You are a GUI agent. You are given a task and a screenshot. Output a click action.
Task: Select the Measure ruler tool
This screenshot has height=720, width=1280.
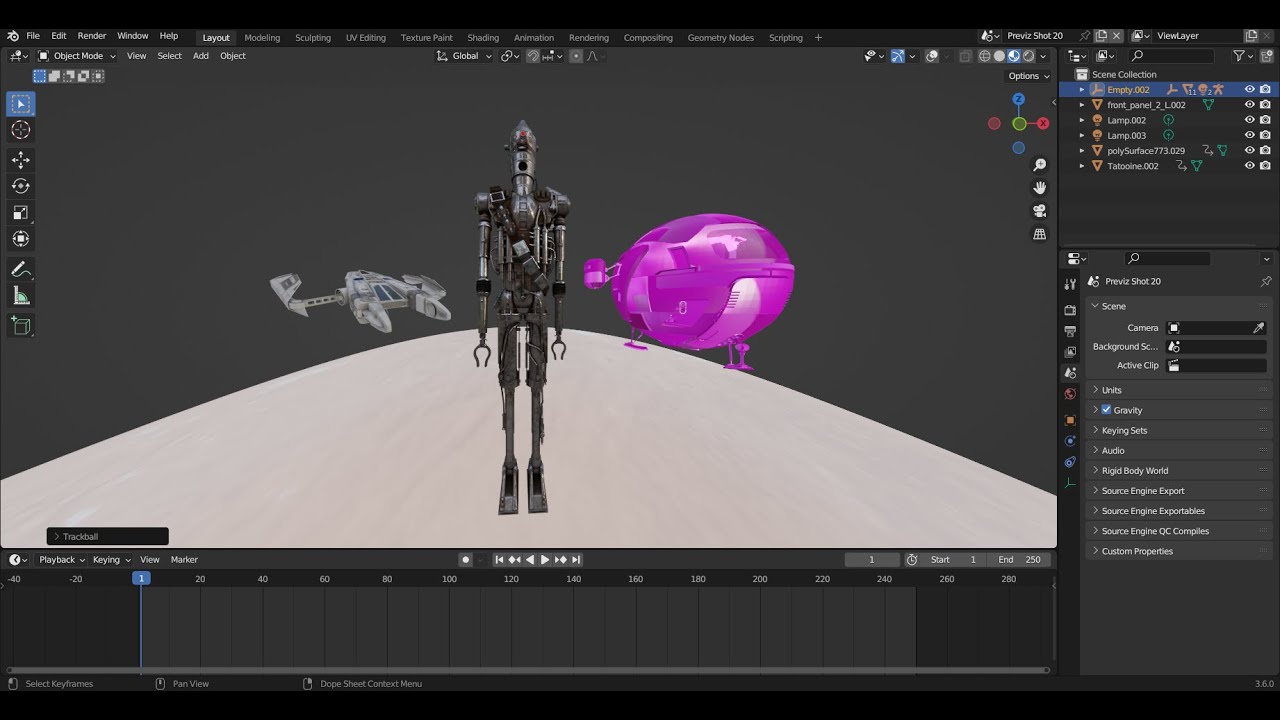[21, 296]
